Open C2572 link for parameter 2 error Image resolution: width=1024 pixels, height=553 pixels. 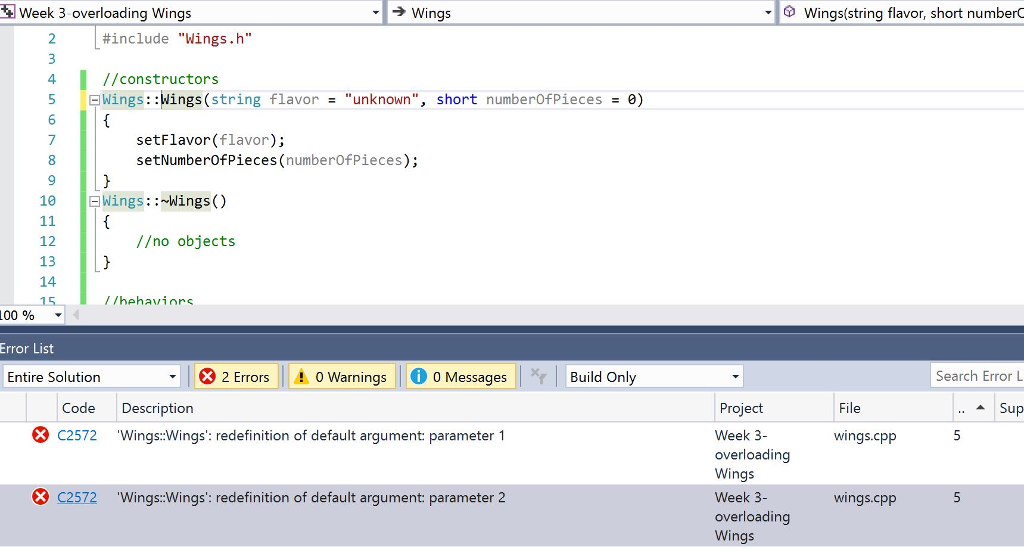tap(77, 498)
